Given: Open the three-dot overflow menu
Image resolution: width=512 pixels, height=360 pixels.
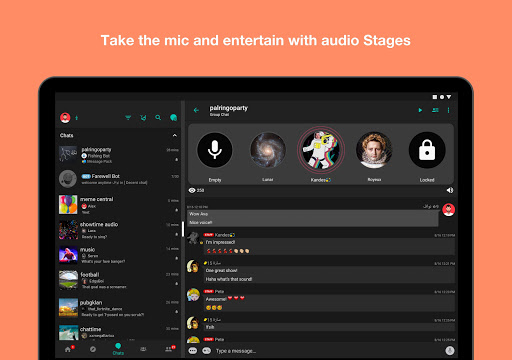Looking at the screenshot, I should click(x=448, y=110).
